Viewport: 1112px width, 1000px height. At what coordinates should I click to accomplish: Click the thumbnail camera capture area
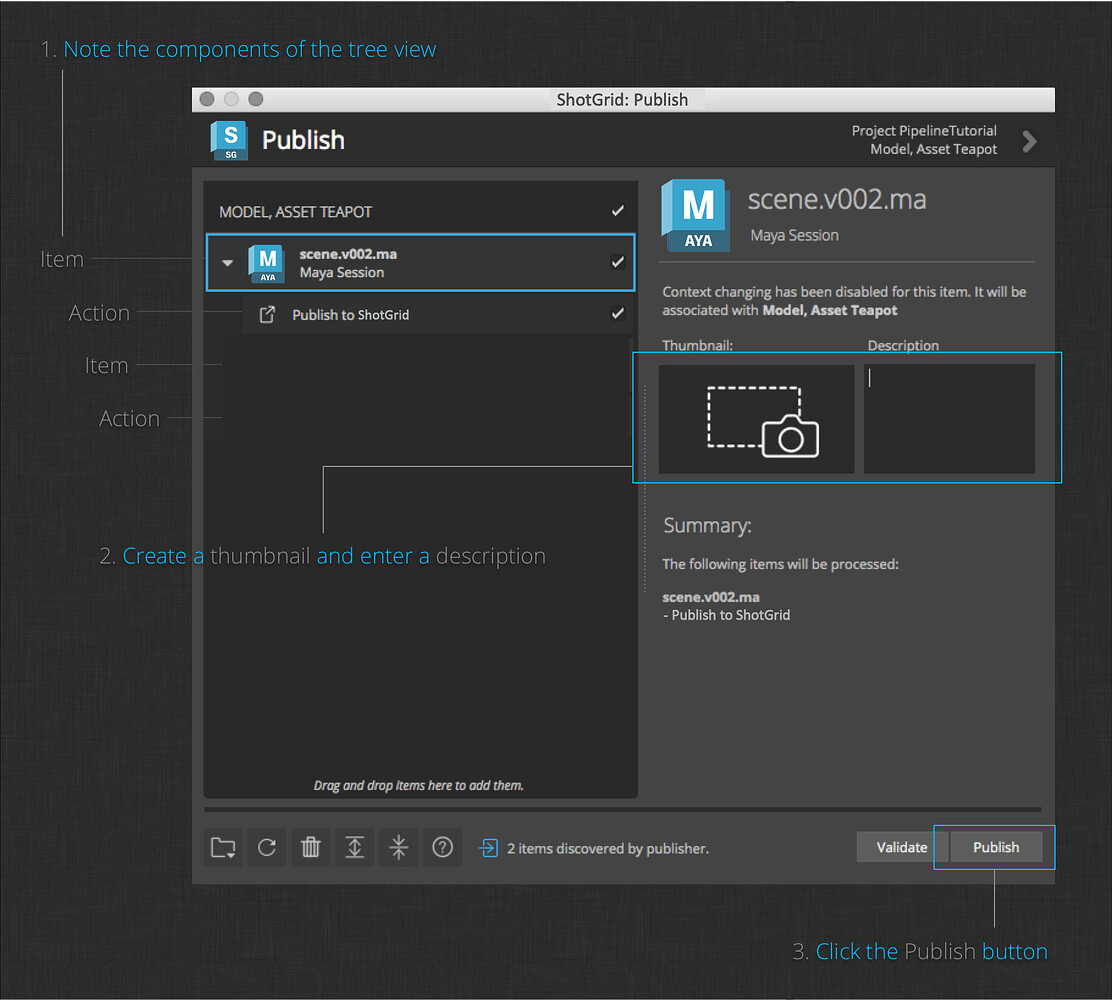point(757,419)
